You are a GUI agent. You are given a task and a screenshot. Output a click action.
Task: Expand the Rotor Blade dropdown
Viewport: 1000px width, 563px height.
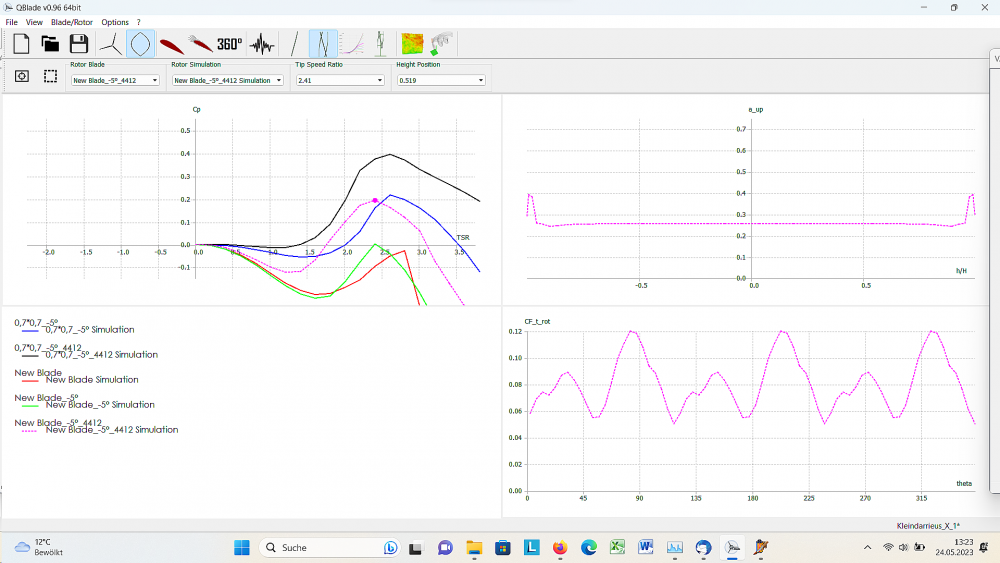pos(115,80)
